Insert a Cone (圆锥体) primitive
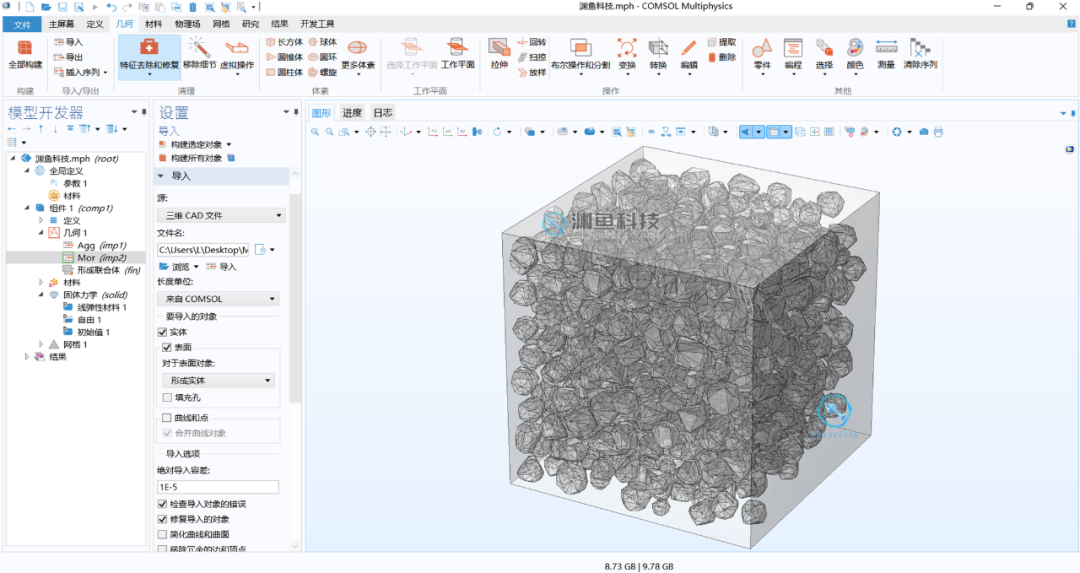Image resolution: width=1080 pixels, height=573 pixels. point(284,57)
